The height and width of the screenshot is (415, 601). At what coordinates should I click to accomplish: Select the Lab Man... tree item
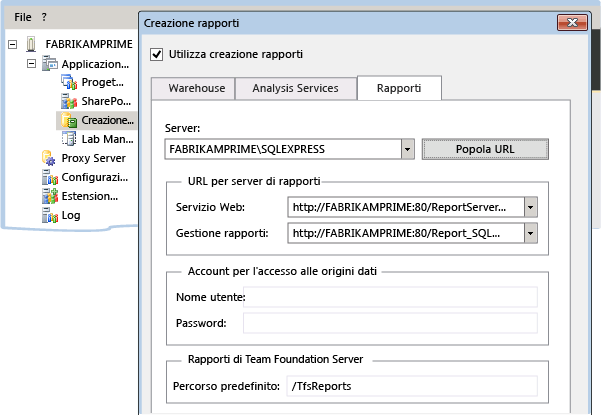pyautogui.click(x=107, y=139)
